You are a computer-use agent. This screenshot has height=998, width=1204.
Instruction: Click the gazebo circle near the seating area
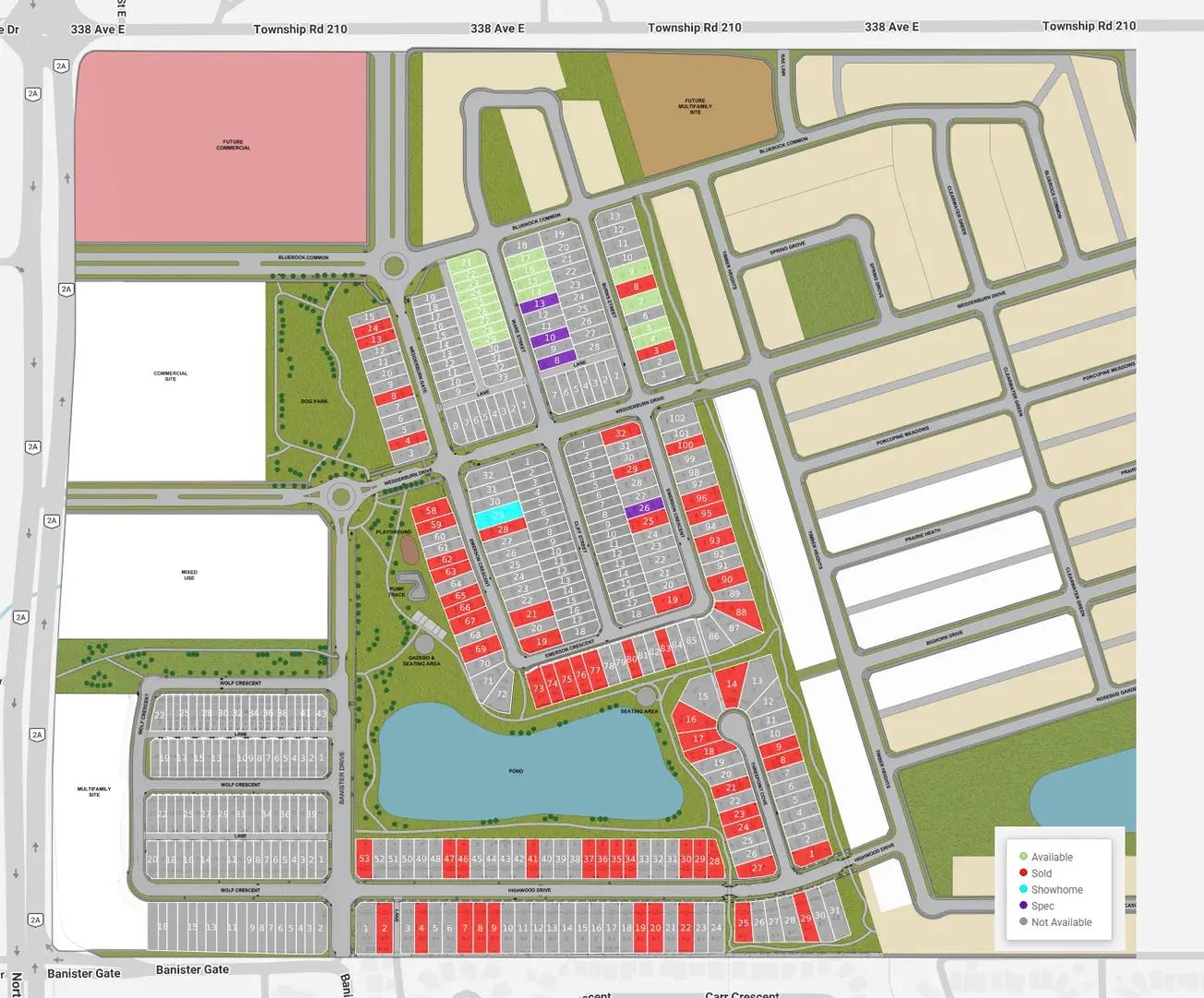[425, 643]
